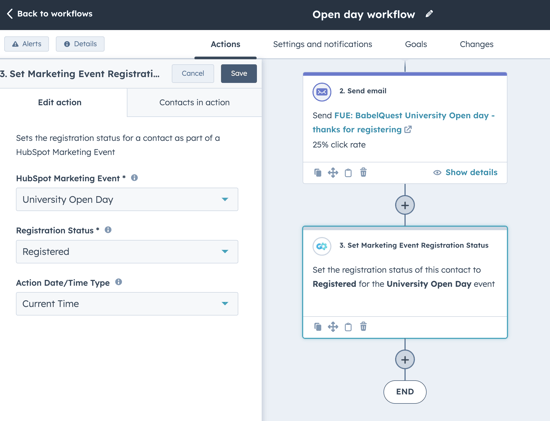Switch to Contacts in action tab

point(194,102)
